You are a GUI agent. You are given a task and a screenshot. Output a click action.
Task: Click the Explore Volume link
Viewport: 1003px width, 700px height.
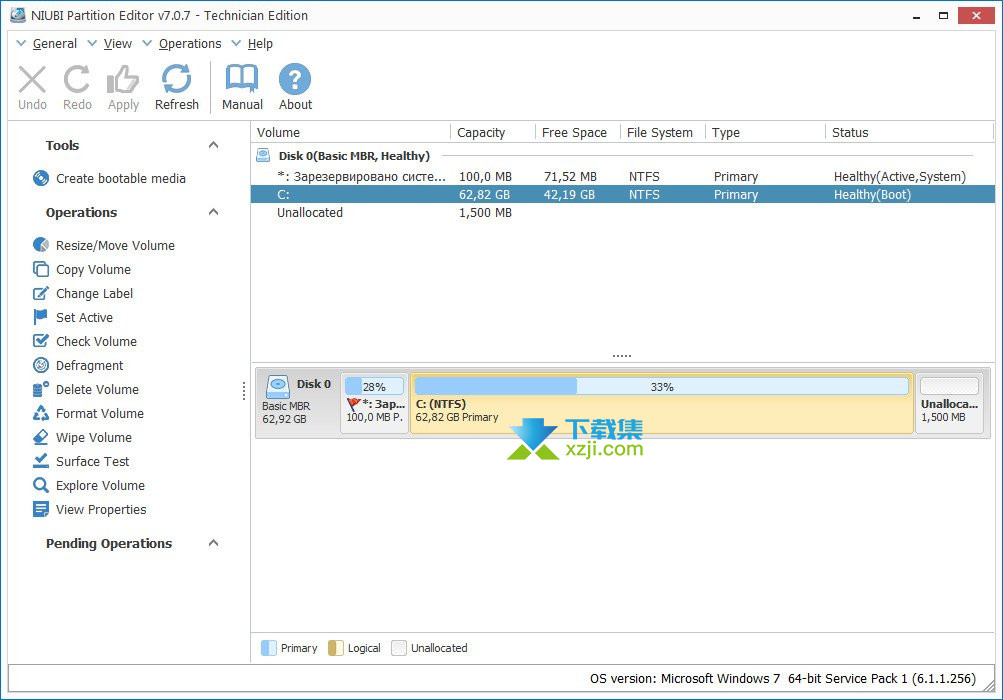tap(100, 486)
